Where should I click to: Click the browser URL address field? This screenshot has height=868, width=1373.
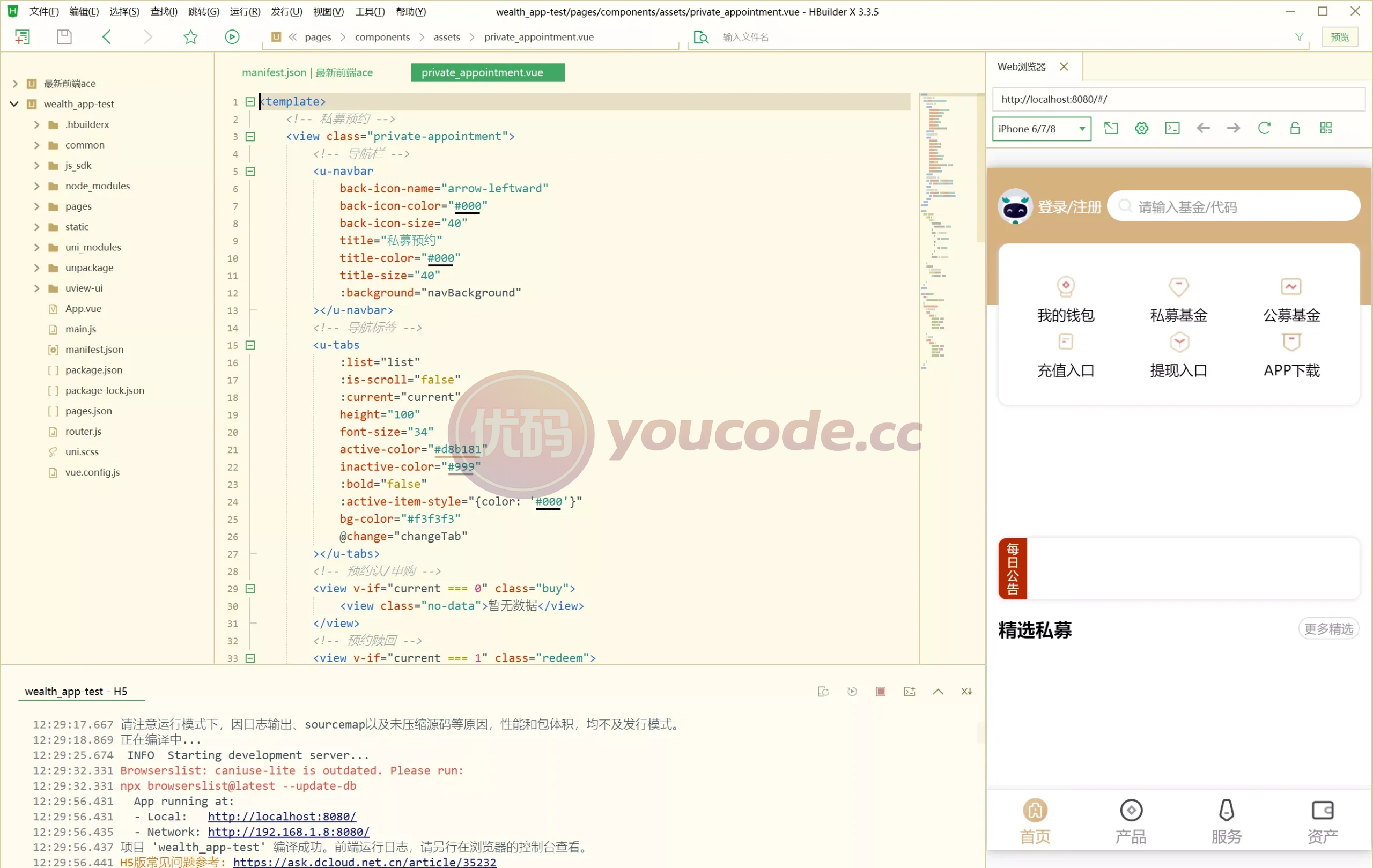tap(1178, 99)
